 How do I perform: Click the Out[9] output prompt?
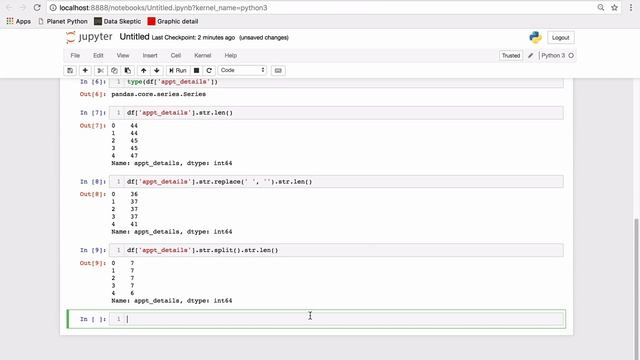pos(93,263)
